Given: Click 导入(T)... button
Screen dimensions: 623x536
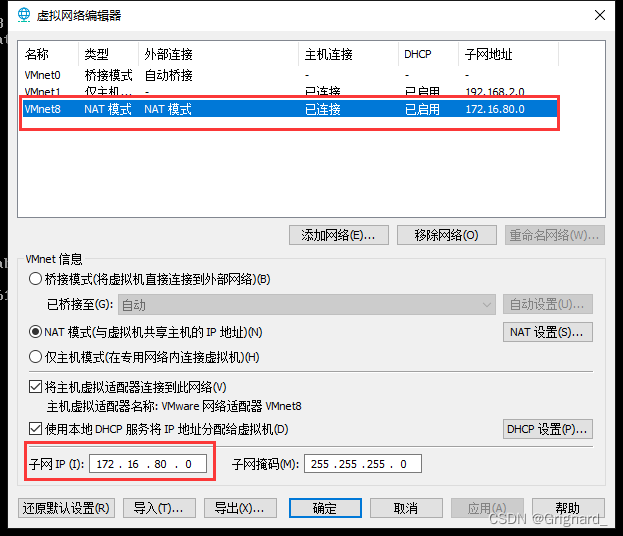Looking at the screenshot, I should click(159, 508).
